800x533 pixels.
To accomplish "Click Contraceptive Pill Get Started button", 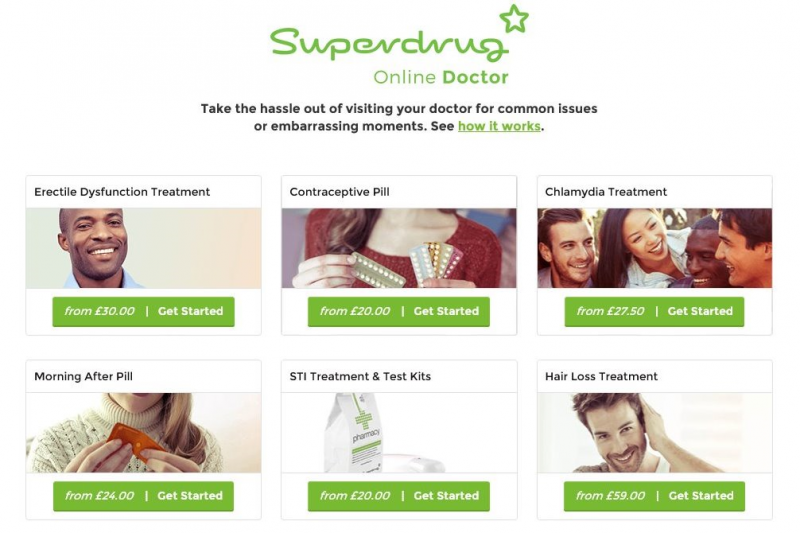I will click(398, 311).
